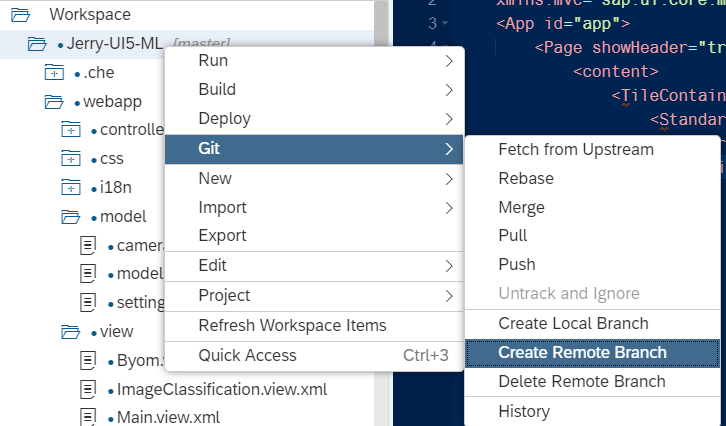Collapse code fold arrow at line 3
This screenshot has width=726, height=426.
pos(444,22)
